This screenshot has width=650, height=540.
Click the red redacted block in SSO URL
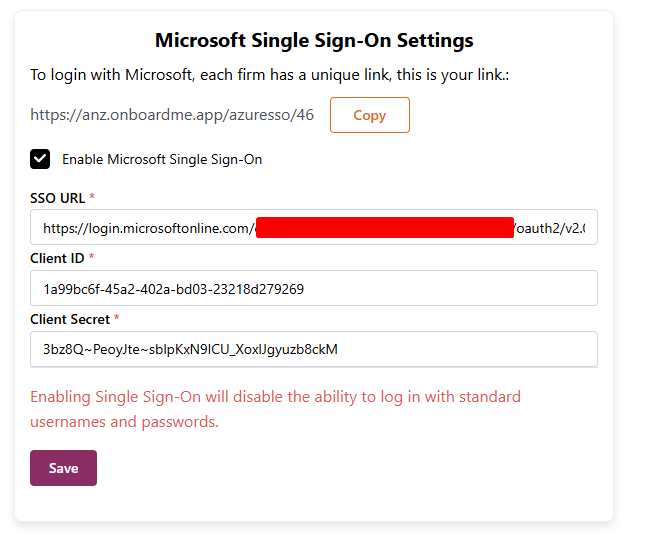click(385, 228)
